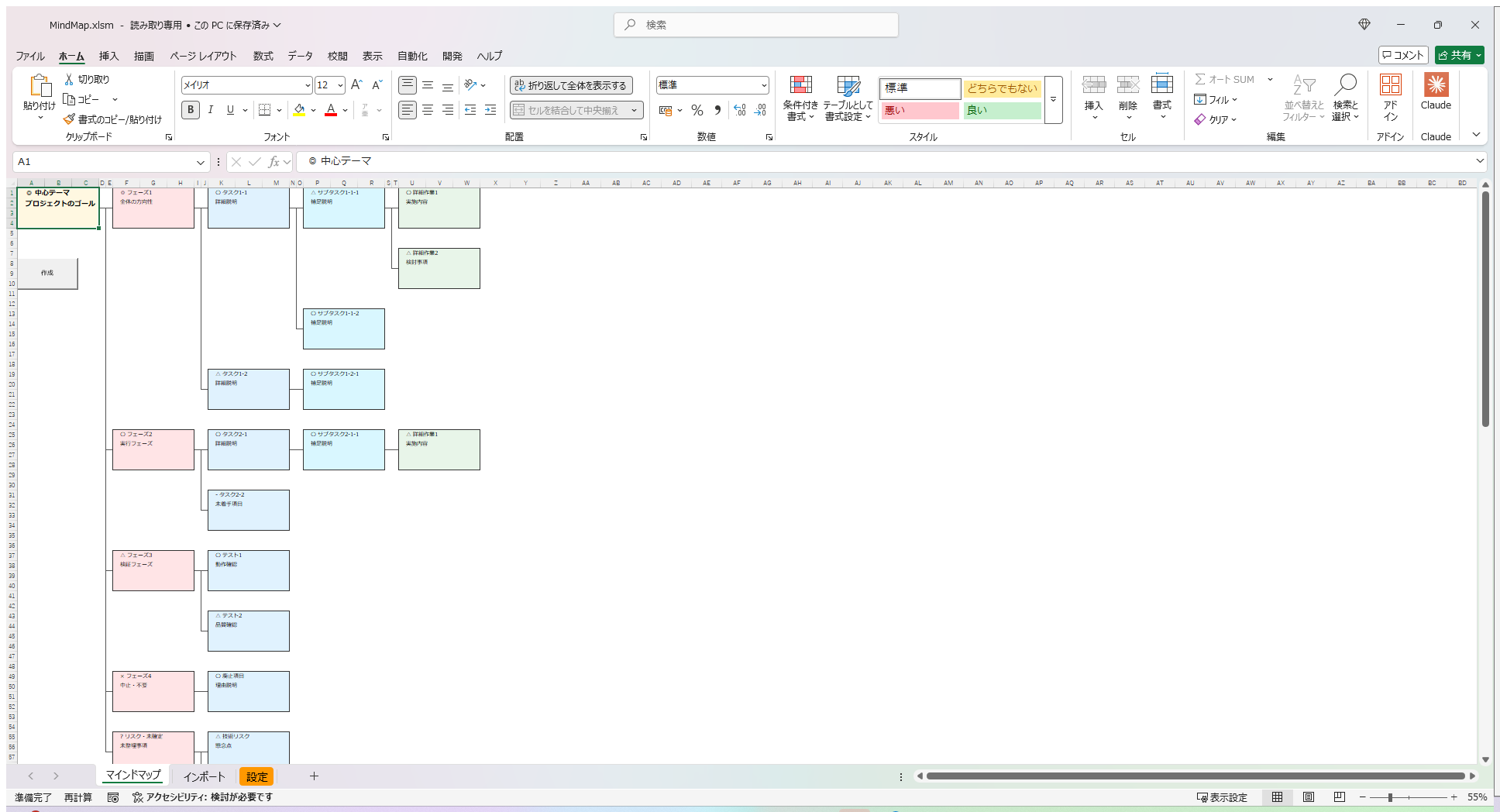Viewport: 1500px width, 812px height.
Task: Switch to Page Break Preview view icon
Action: pyautogui.click(x=1340, y=797)
